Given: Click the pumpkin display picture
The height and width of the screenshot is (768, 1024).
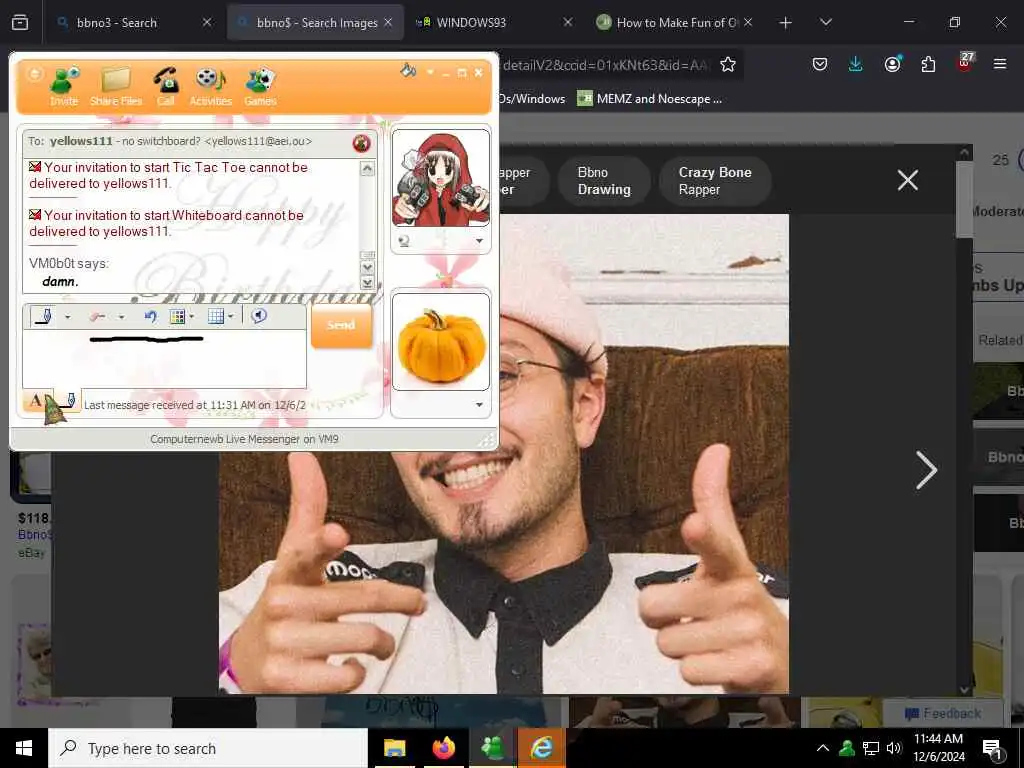Looking at the screenshot, I should [441, 342].
